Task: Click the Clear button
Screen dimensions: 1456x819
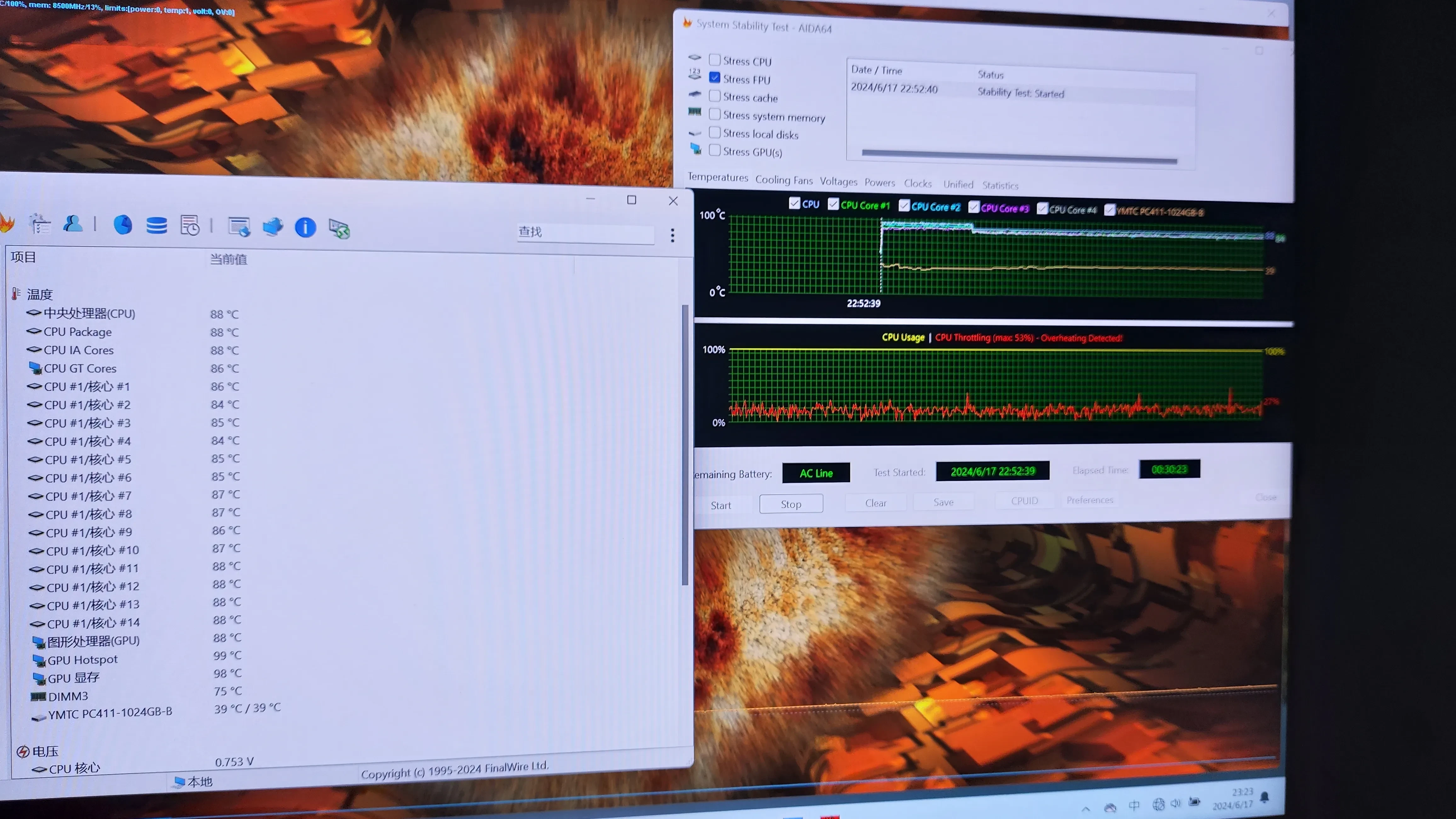Action: point(876,503)
